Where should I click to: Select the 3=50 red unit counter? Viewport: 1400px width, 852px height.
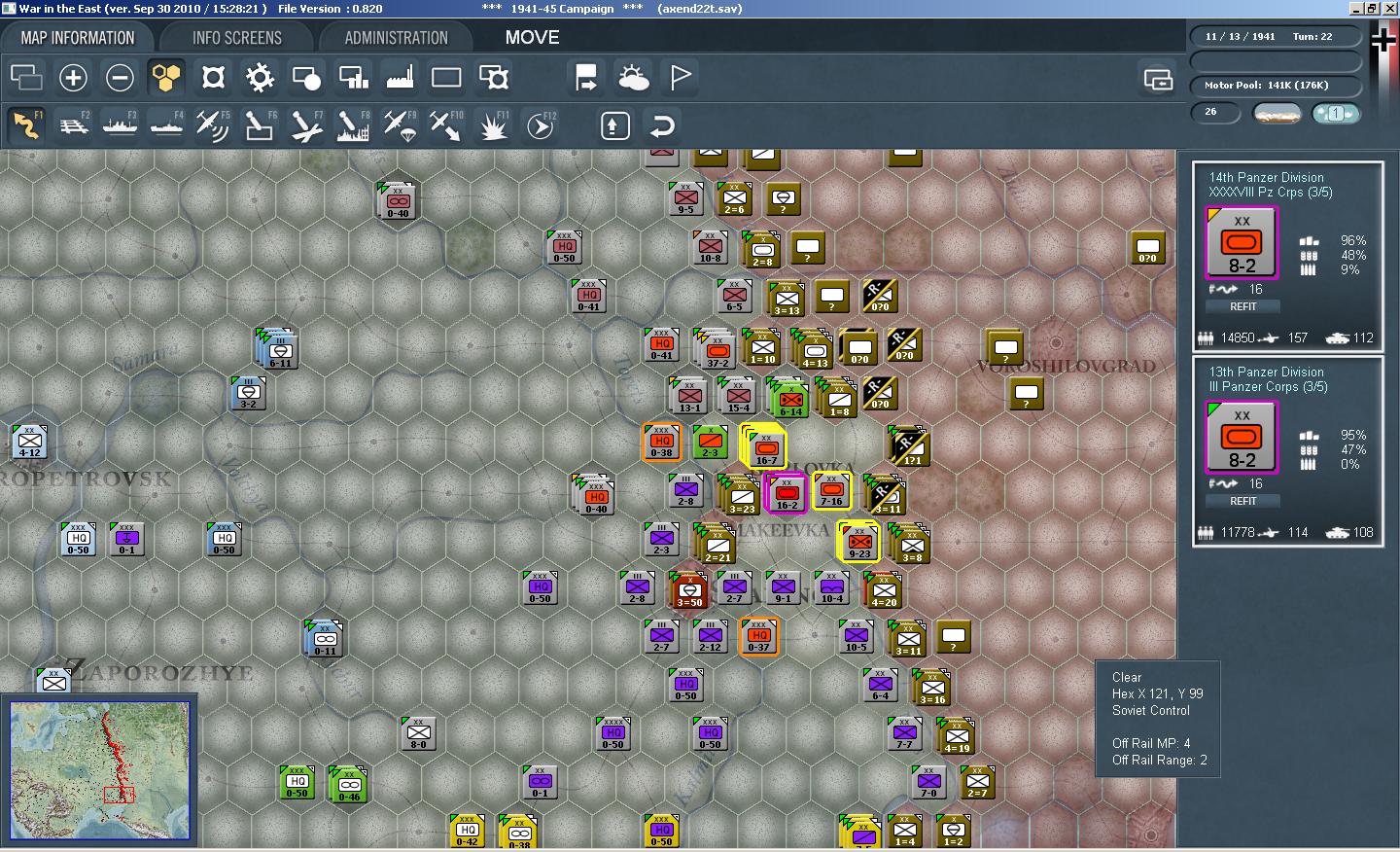[x=689, y=590]
